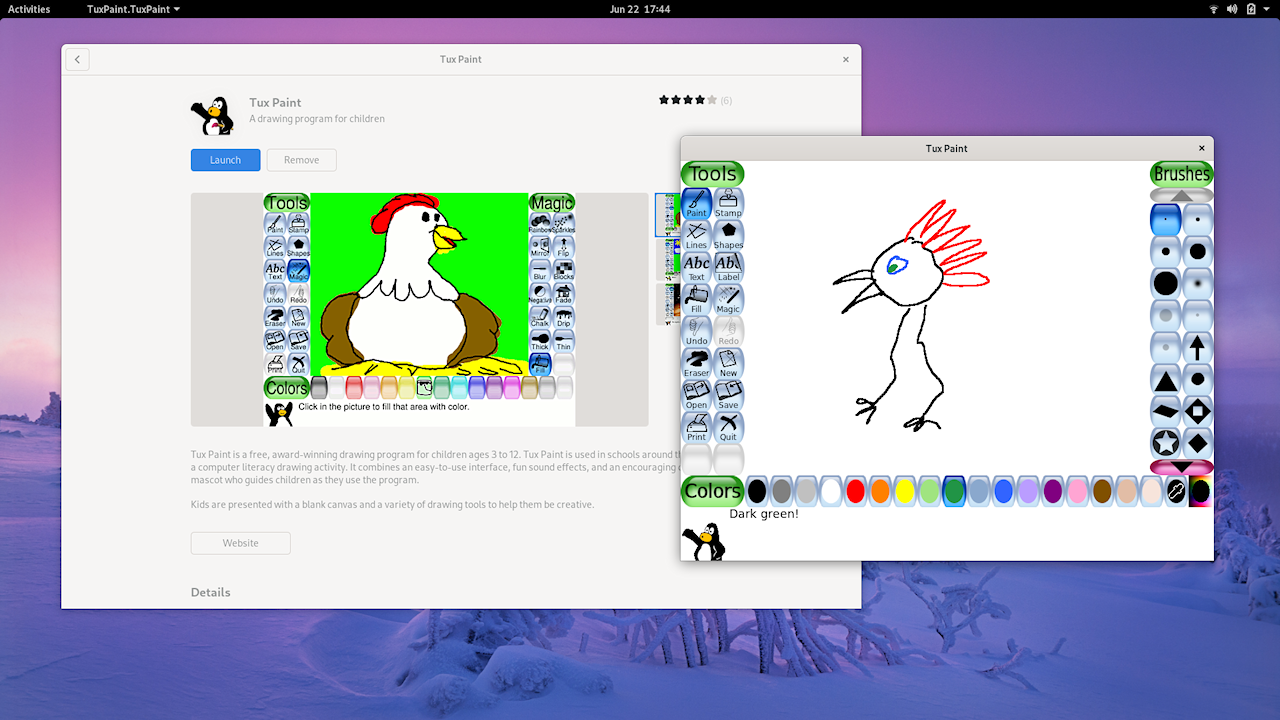
Task: Pick the lavender color swatch
Action: pyautogui.click(x=1028, y=491)
